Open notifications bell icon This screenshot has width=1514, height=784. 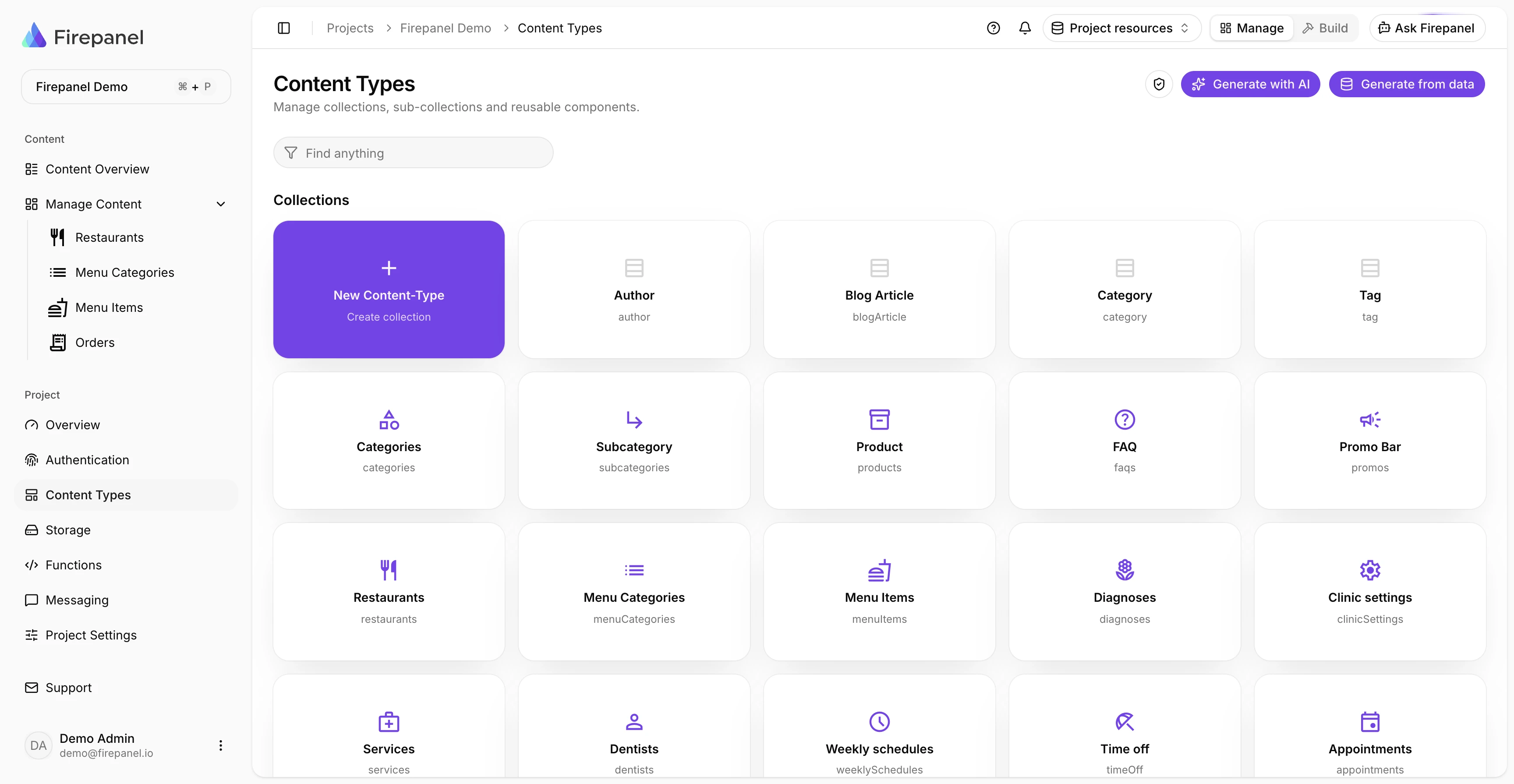(1025, 28)
